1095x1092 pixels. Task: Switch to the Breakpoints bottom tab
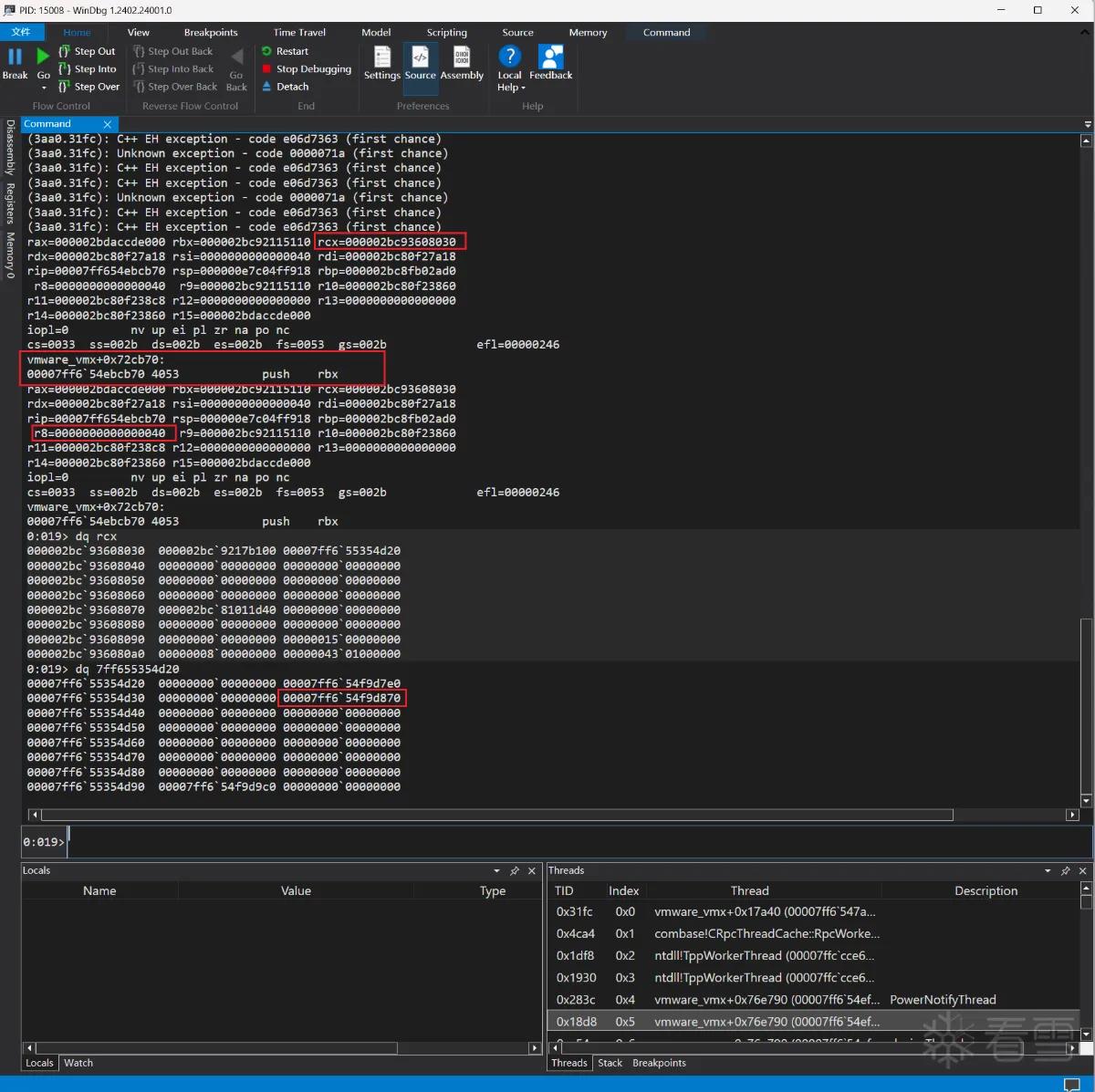[x=659, y=1063]
